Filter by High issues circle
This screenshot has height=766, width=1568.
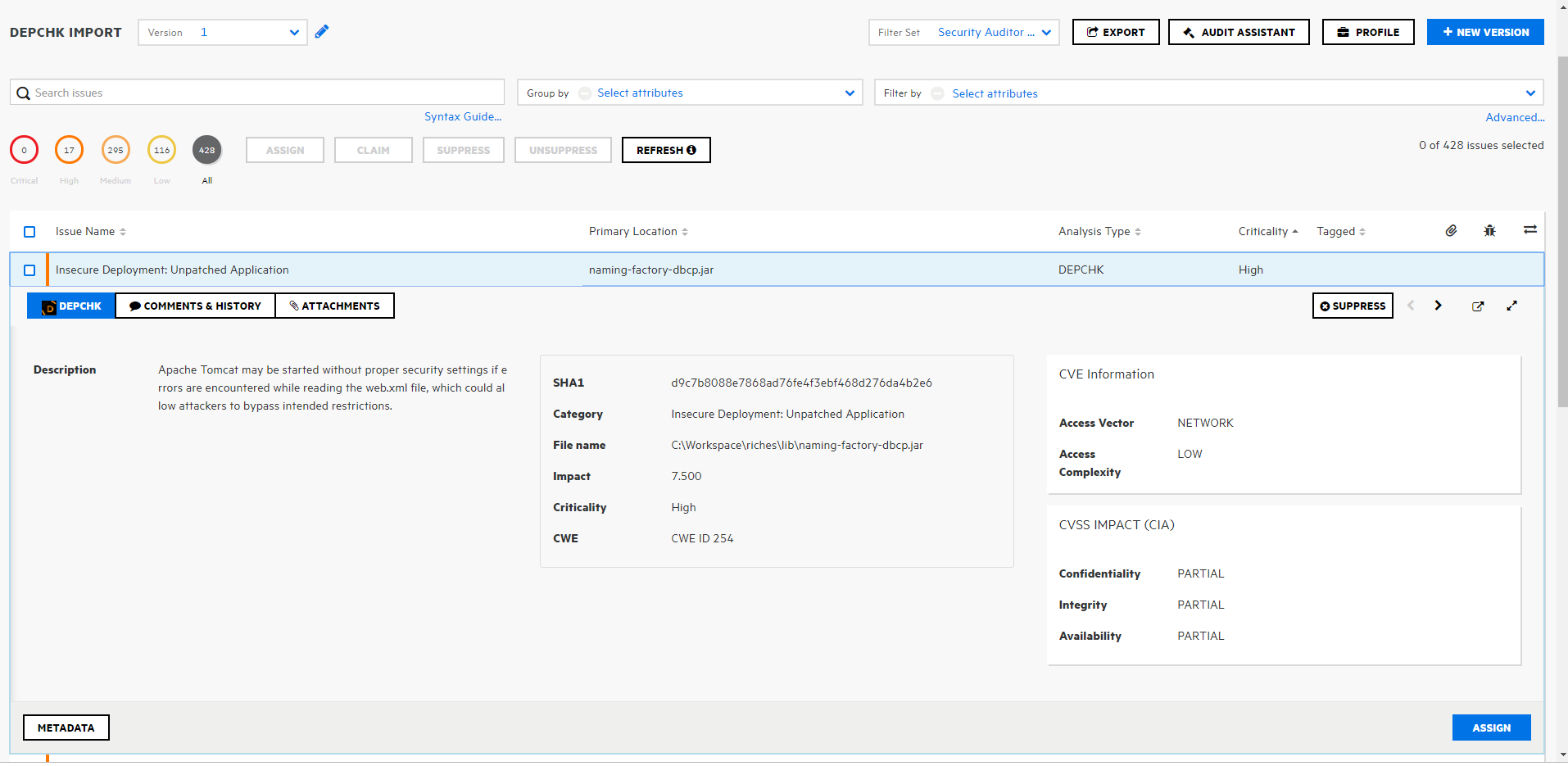tap(69, 150)
